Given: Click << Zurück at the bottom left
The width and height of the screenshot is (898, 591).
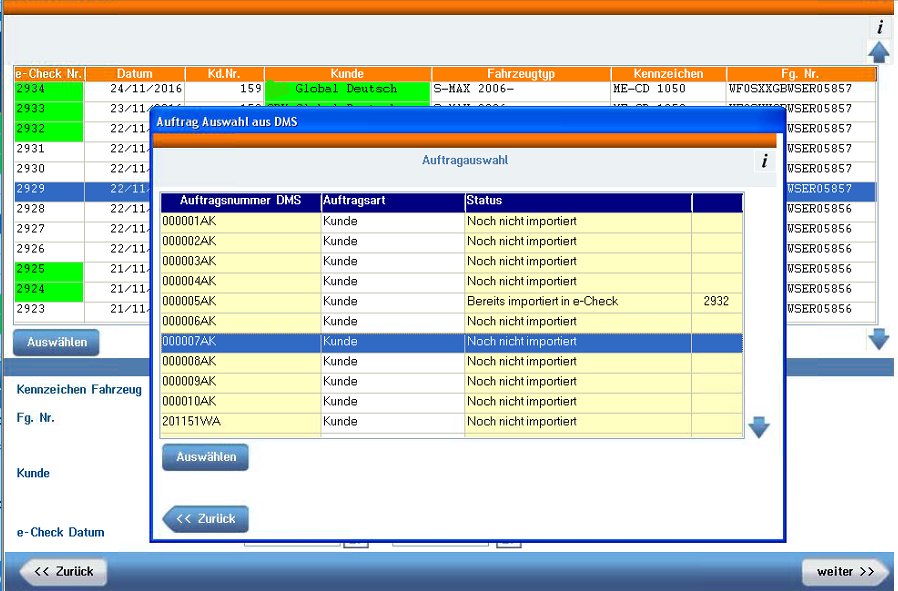Looking at the screenshot, I should coord(62,571).
